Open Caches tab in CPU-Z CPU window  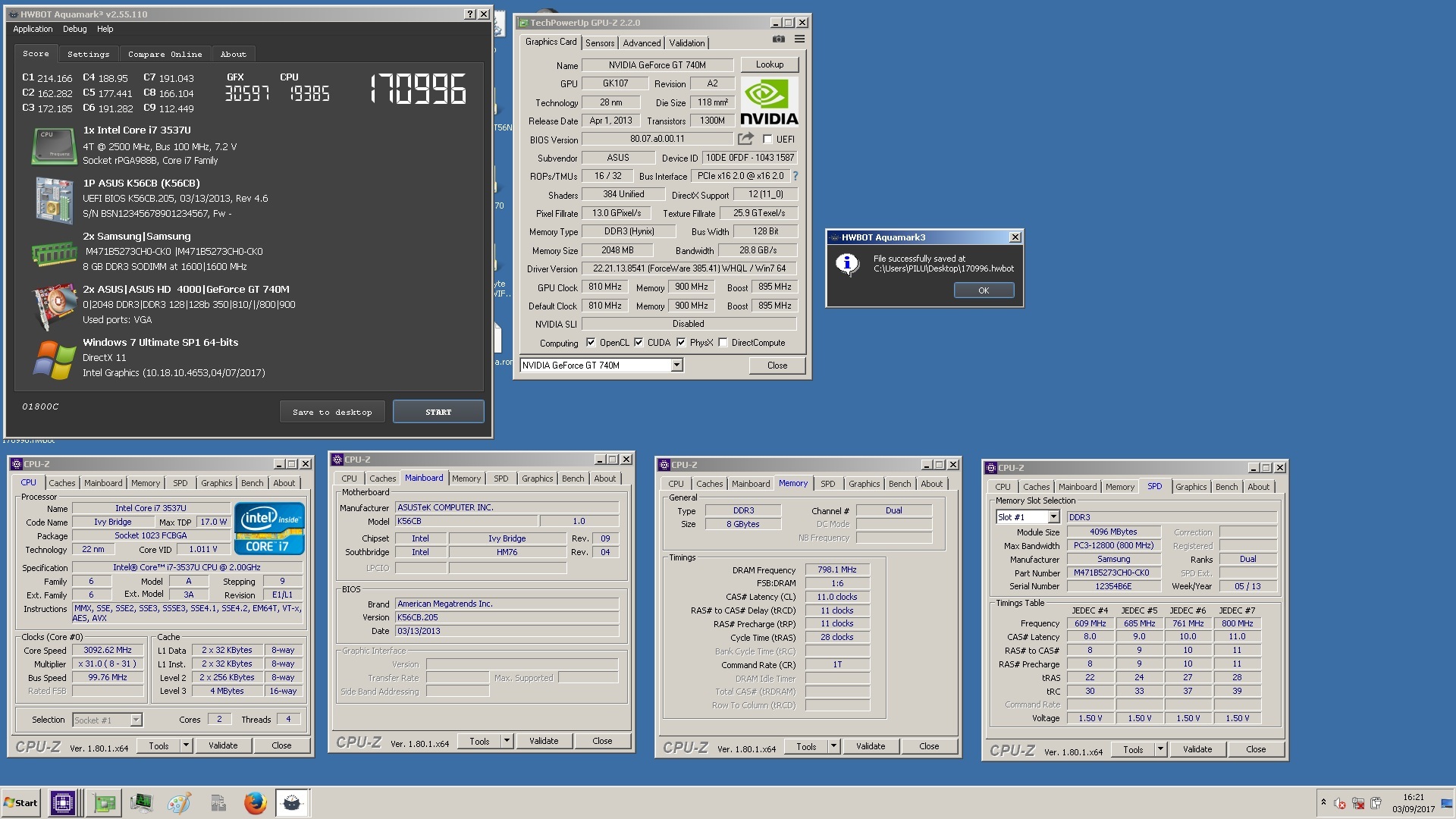(62, 483)
